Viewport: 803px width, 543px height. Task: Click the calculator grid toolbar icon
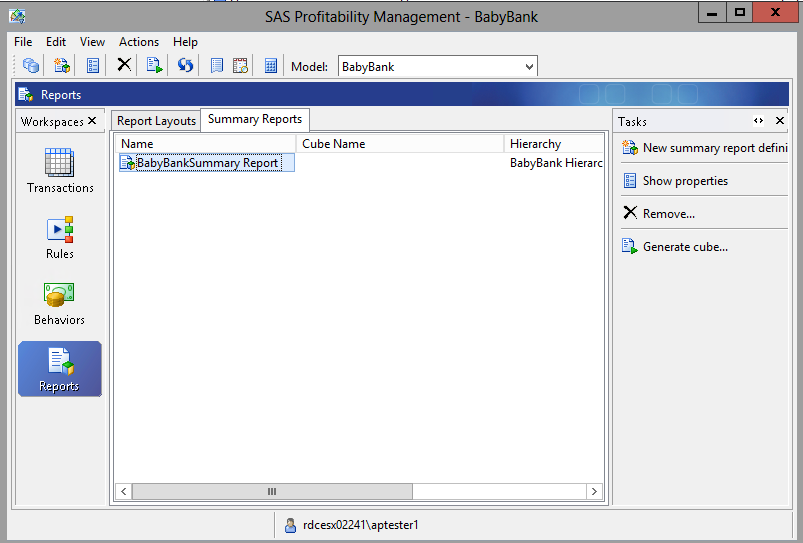270,66
